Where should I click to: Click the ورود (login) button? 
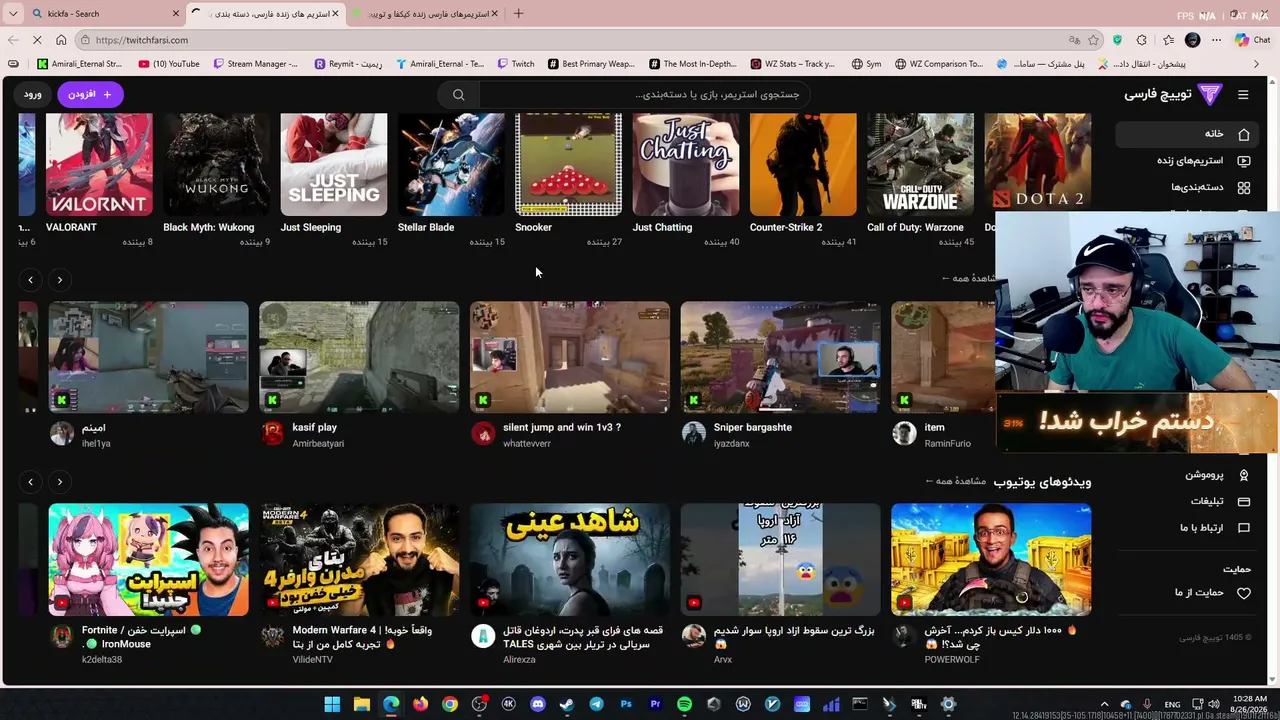point(33,94)
